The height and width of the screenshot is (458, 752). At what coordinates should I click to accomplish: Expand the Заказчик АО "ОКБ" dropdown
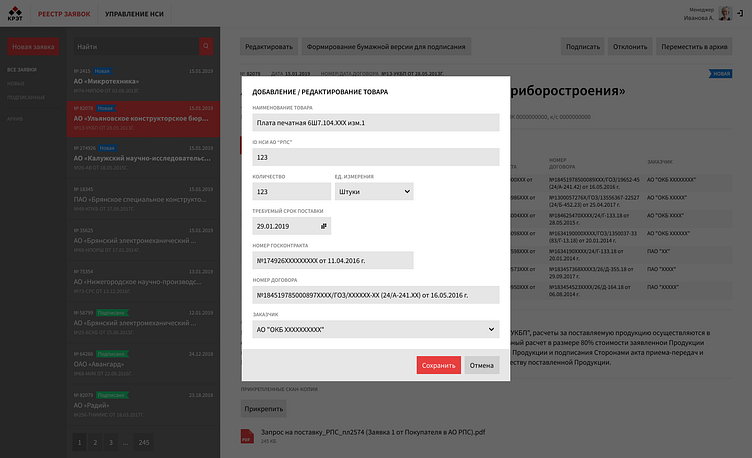point(376,329)
